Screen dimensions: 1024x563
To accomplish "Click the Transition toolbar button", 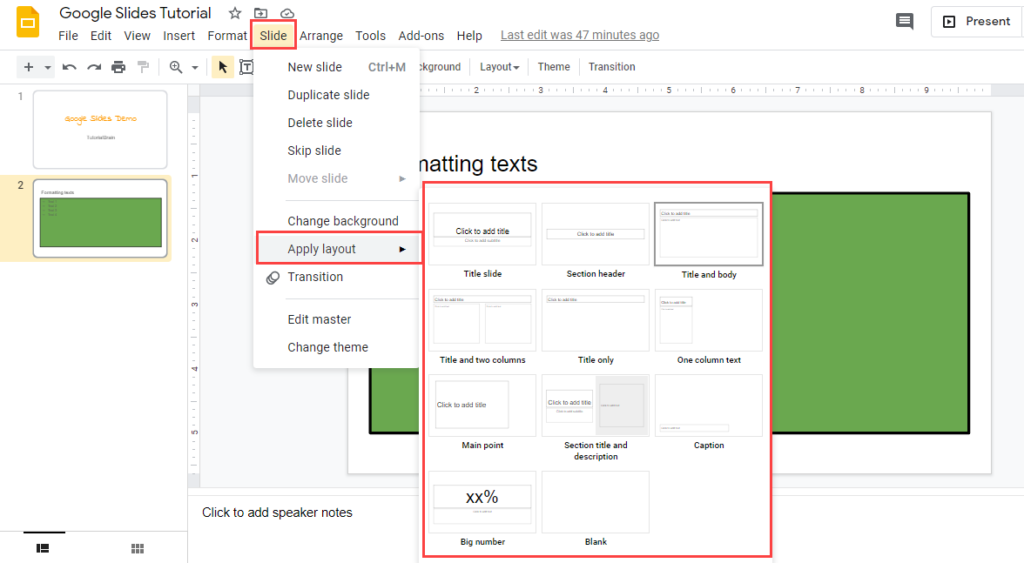I will point(612,67).
